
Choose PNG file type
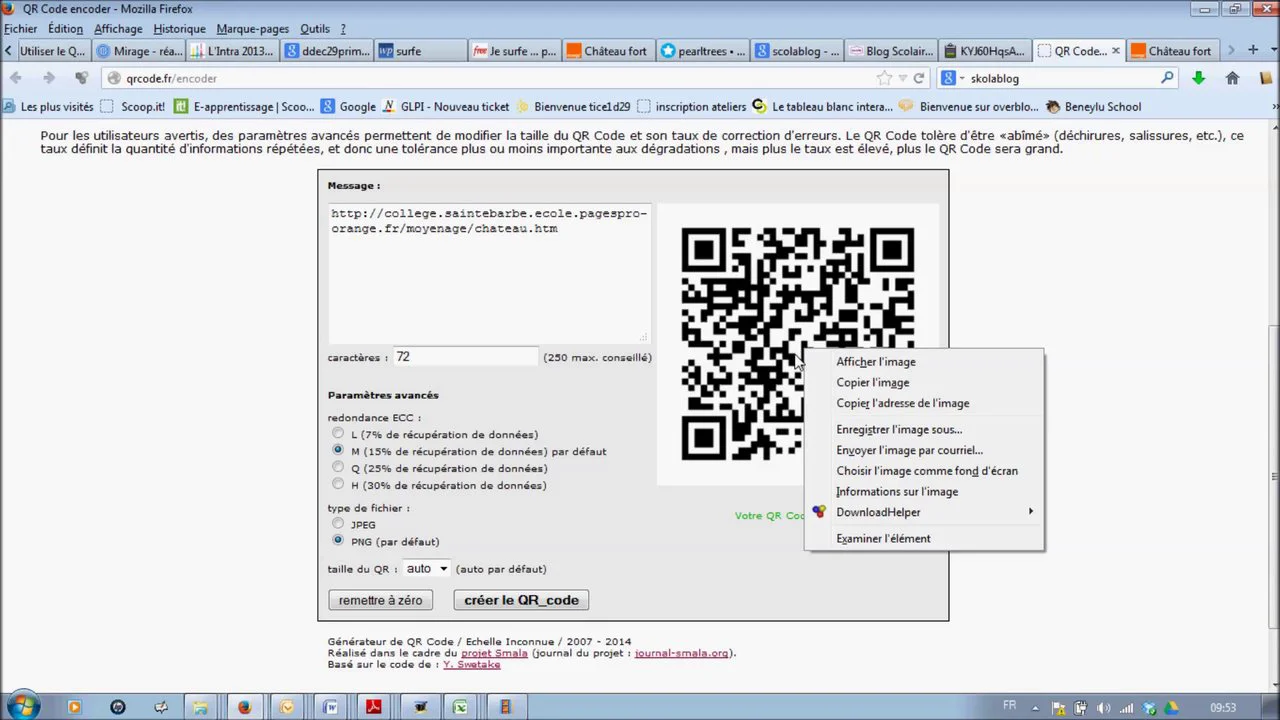(x=338, y=541)
